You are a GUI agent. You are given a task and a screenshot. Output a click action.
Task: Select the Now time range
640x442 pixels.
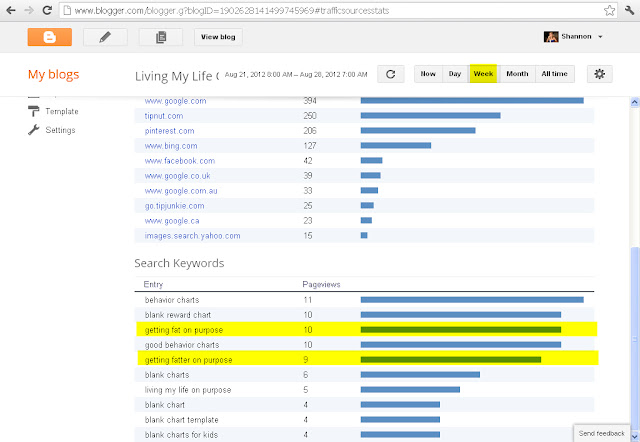(x=427, y=74)
